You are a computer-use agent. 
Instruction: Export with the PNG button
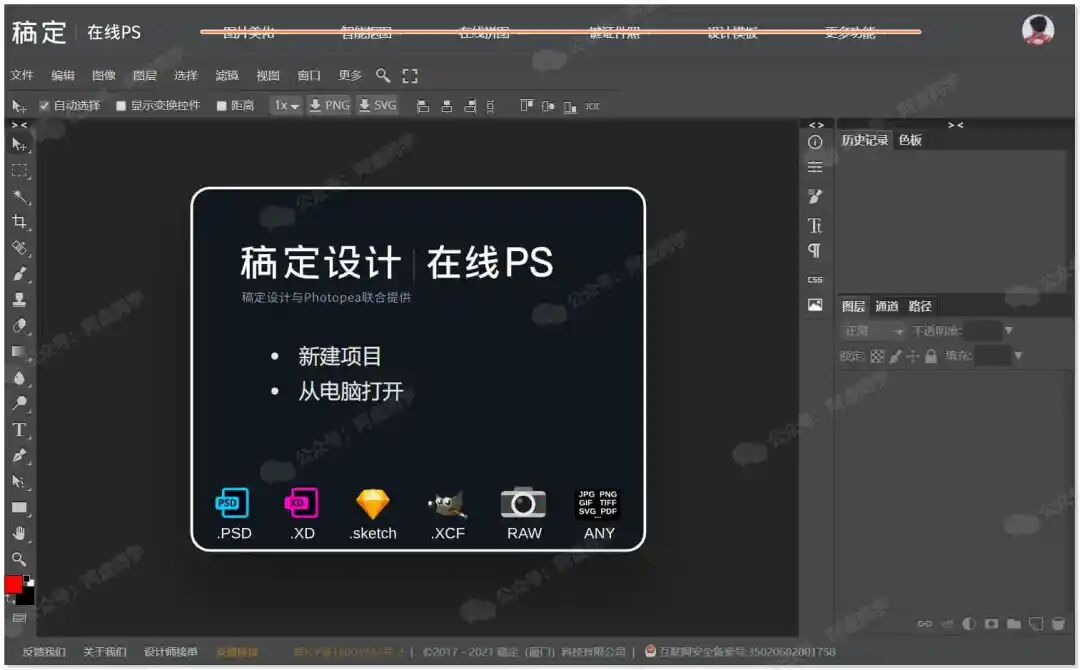pyautogui.click(x=329, y=105)
